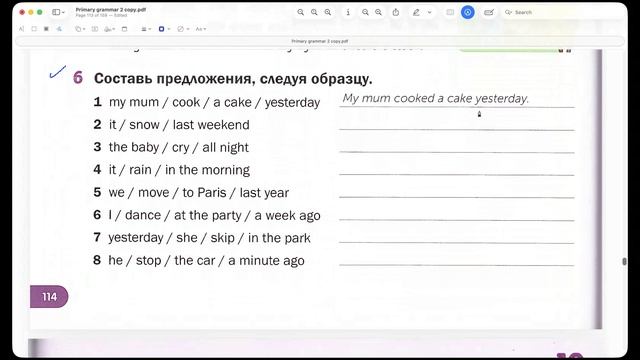
Task: Click the answer line for item 8
Action: tap(456, 259)
